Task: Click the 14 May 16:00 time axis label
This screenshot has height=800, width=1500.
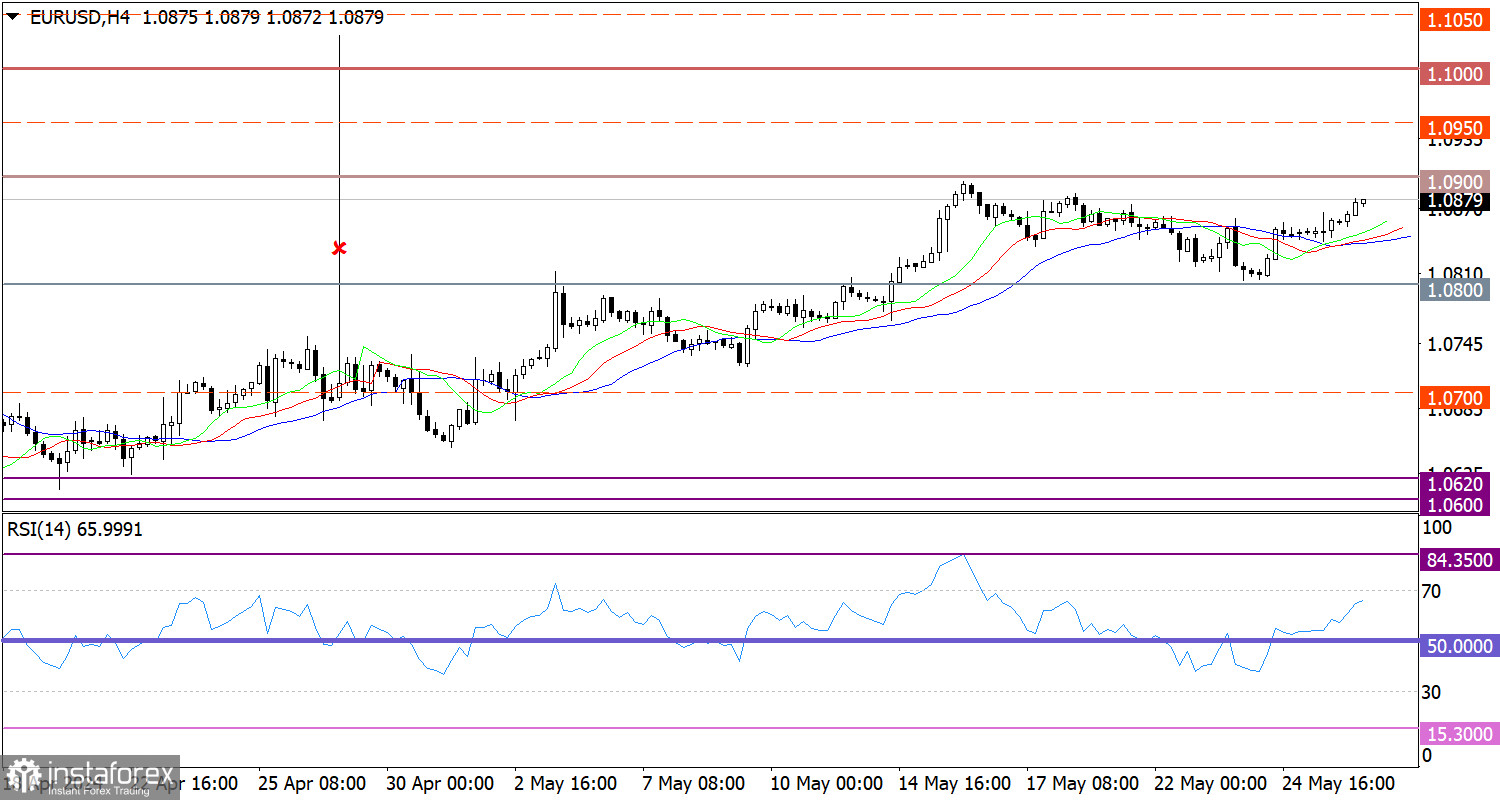Action: tap(954, 782)
